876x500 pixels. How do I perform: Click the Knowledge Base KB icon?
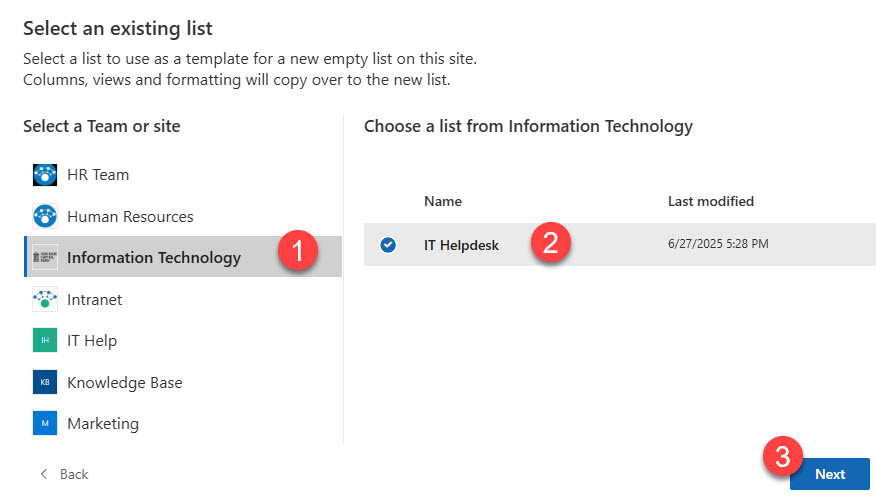click(45, 382)
